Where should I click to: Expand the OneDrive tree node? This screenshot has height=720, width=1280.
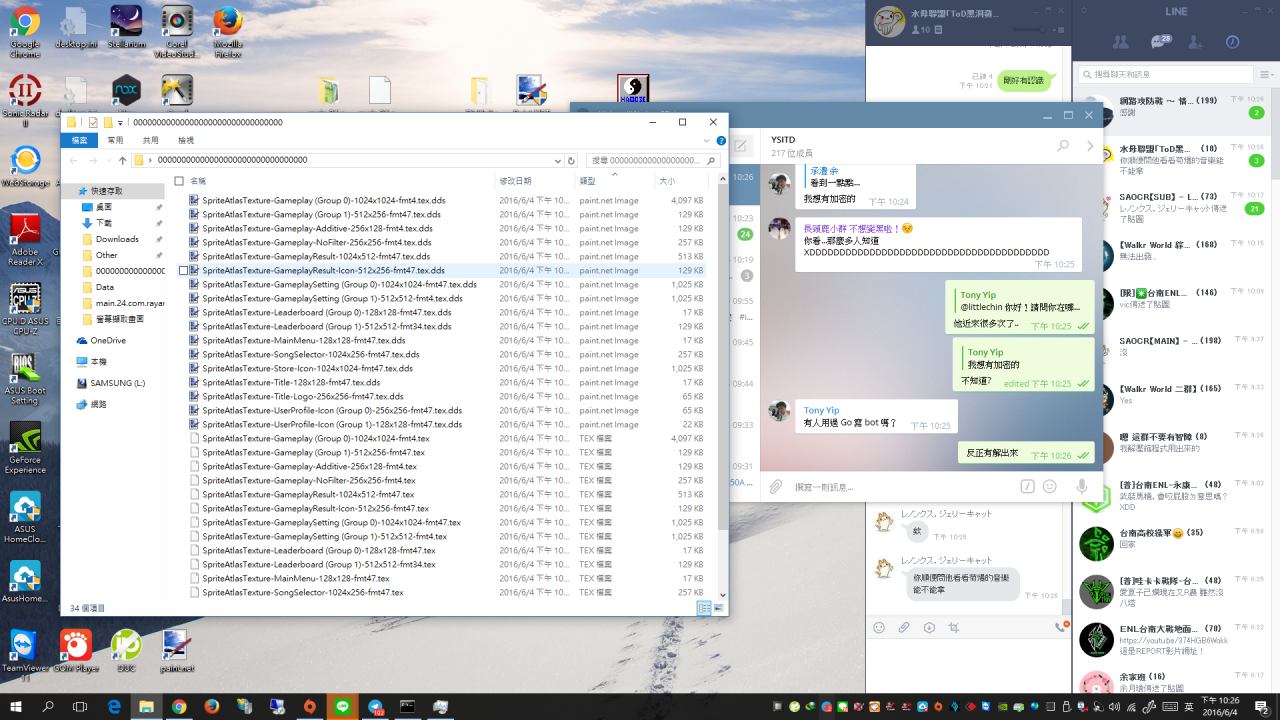(x=69, y=341)
